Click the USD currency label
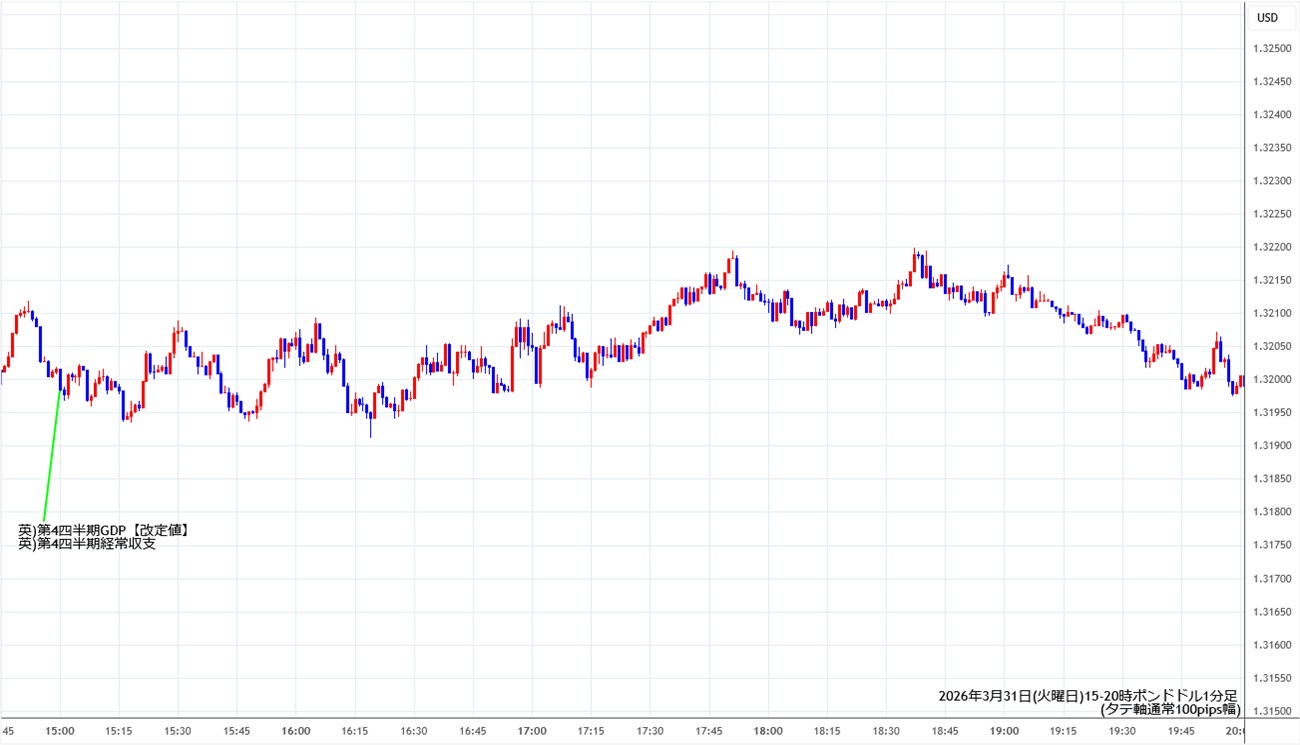Viewport: 1300px width, 745px height. (x=1267, y=17)
